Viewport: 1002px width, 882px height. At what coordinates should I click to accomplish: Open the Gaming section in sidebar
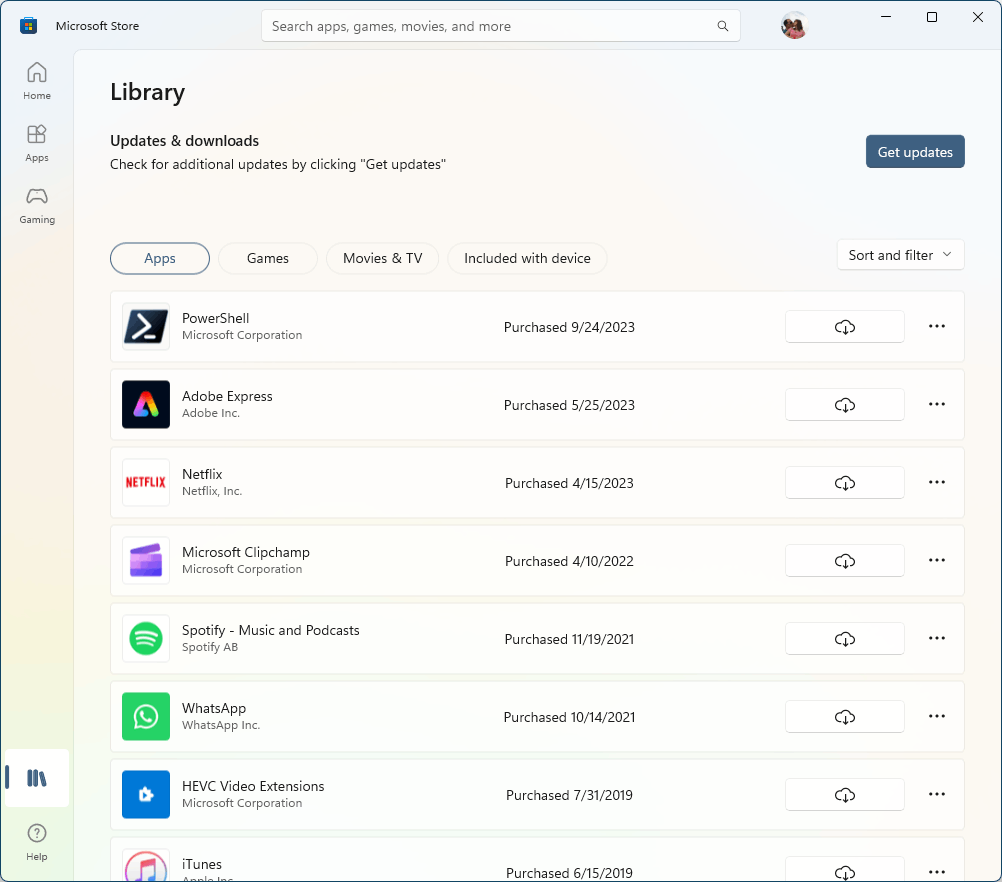point(36,205)
